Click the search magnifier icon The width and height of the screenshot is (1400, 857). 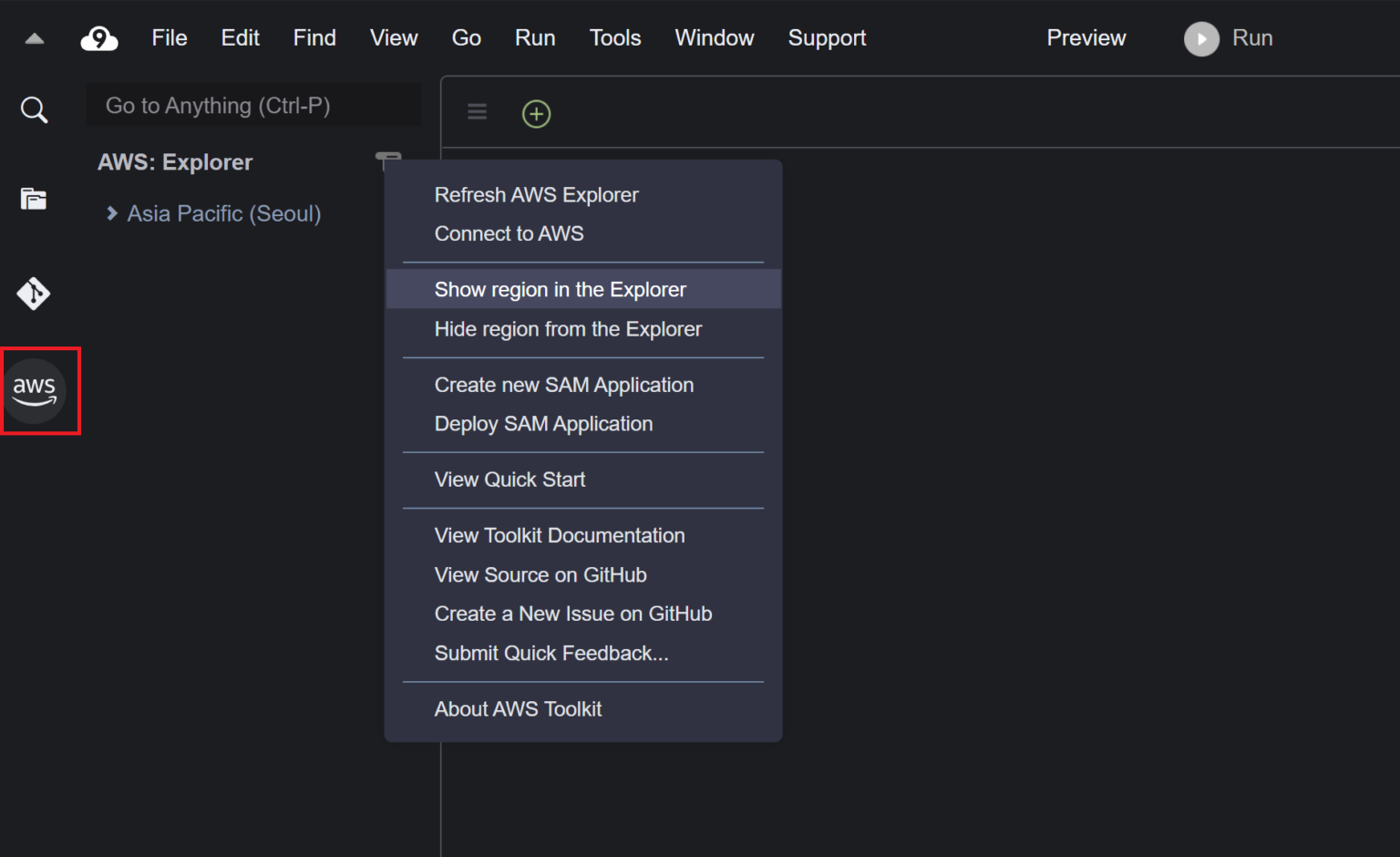34,110
